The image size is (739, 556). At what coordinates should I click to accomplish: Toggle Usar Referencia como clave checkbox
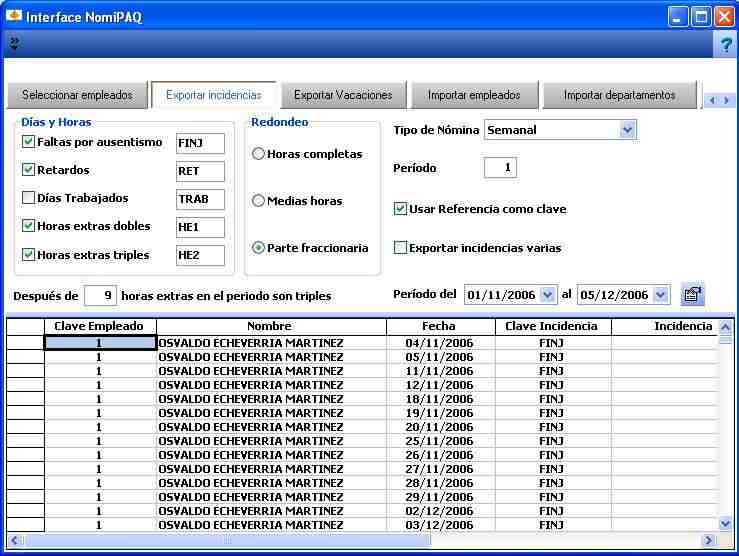(x=400, y=209)
